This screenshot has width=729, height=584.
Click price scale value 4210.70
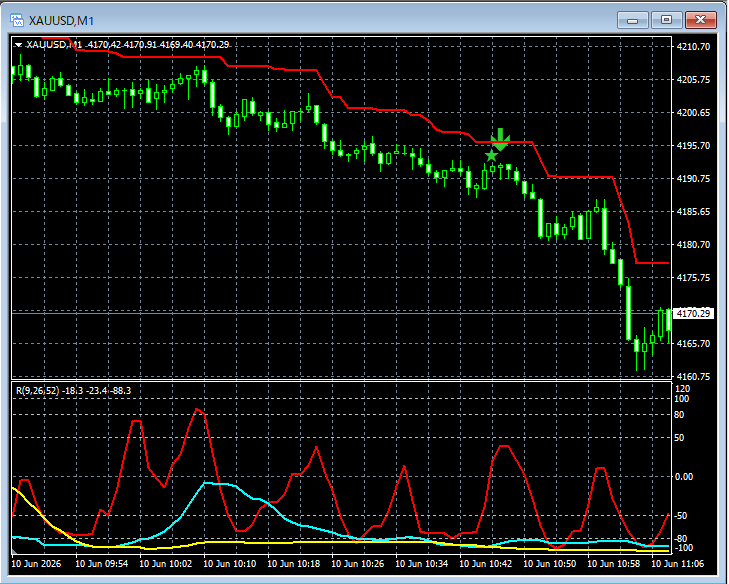point(693,46)
